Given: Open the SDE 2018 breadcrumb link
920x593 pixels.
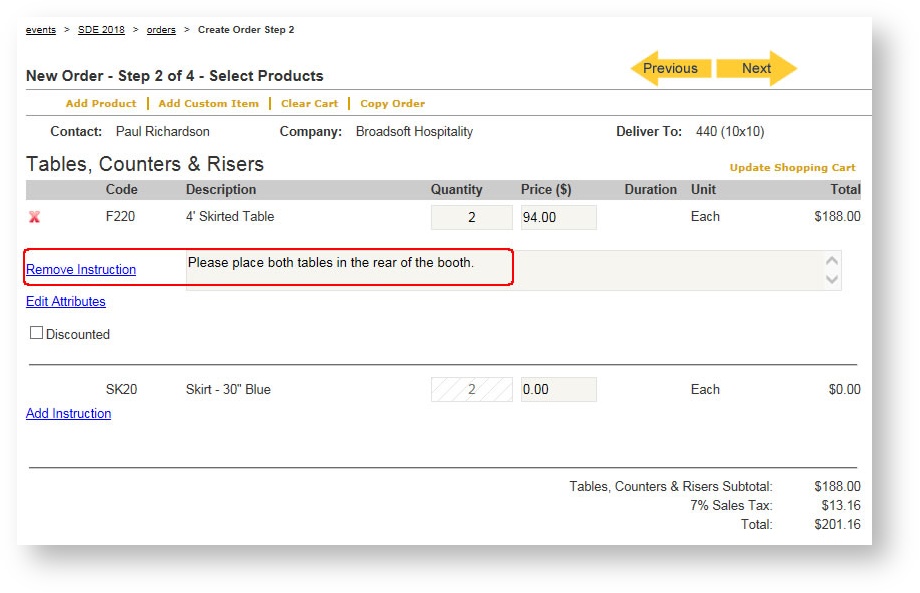Looking at the screenshot, I should pyautogui.click(x=101, y=29).
